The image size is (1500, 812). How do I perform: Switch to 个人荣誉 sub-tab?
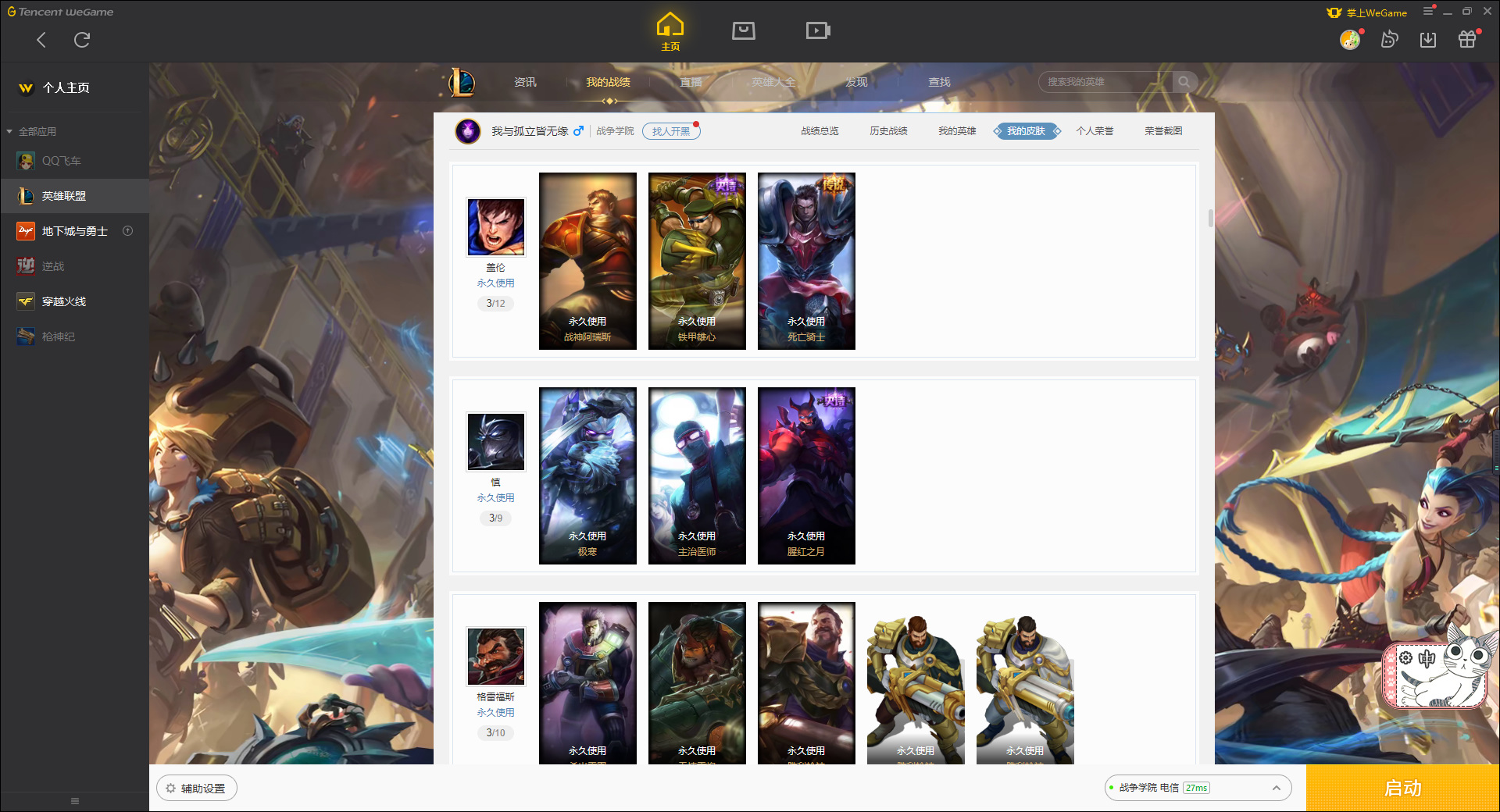(1095, 131)
